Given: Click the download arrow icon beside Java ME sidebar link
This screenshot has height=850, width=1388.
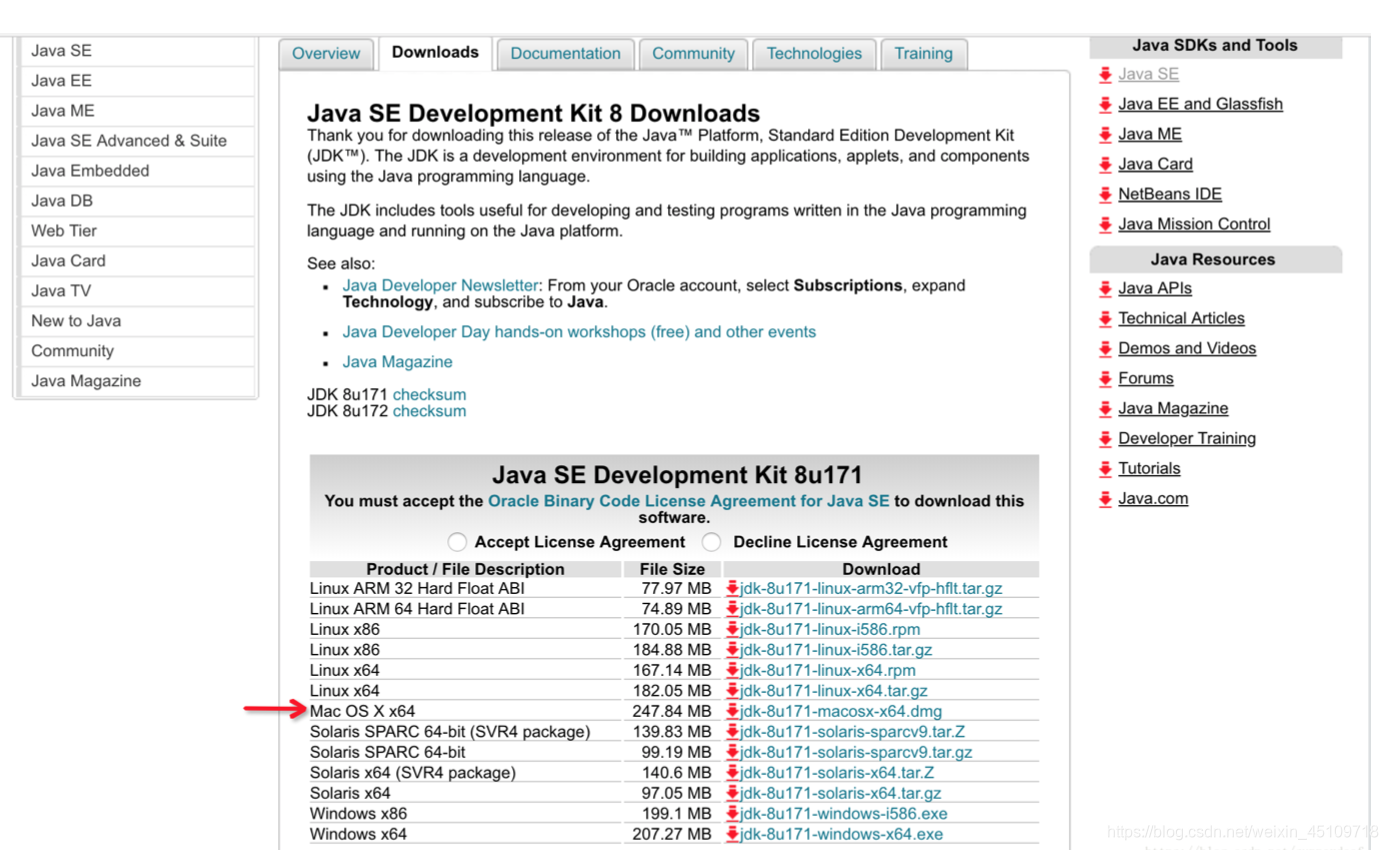Looking at the screenshot, I should click(1105, 134).
